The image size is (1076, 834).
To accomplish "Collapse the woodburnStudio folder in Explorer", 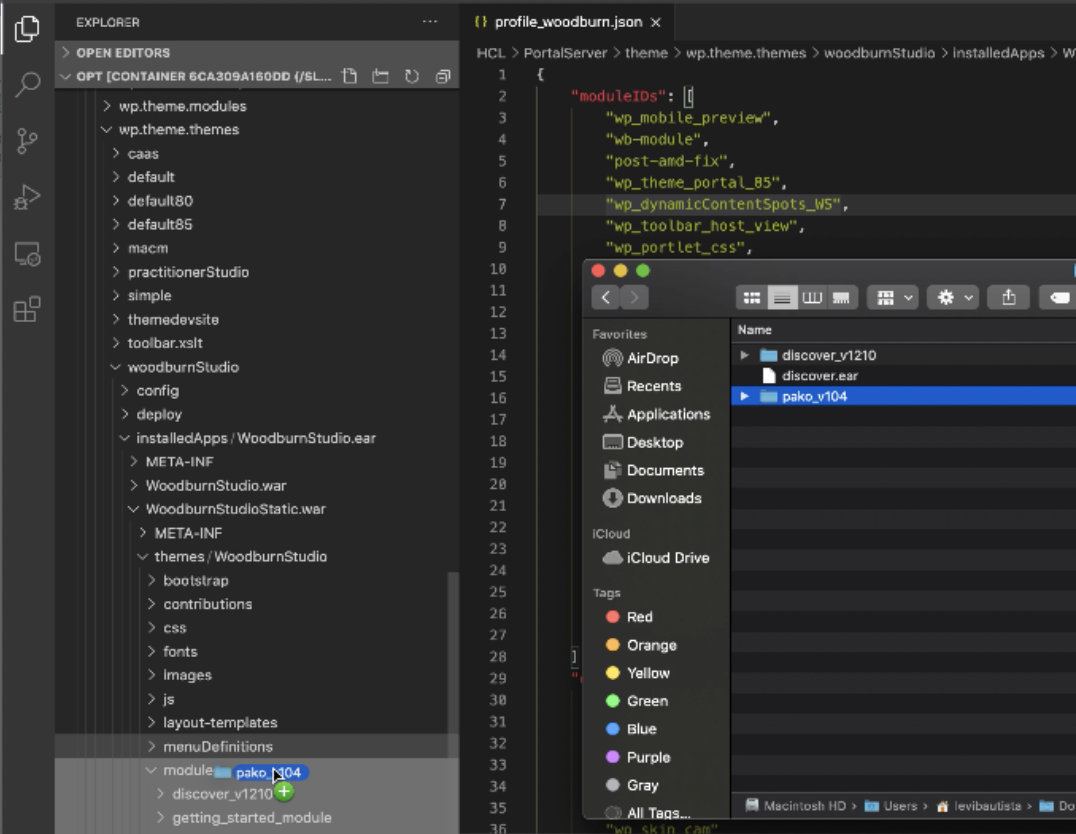I will coord(117,367).
